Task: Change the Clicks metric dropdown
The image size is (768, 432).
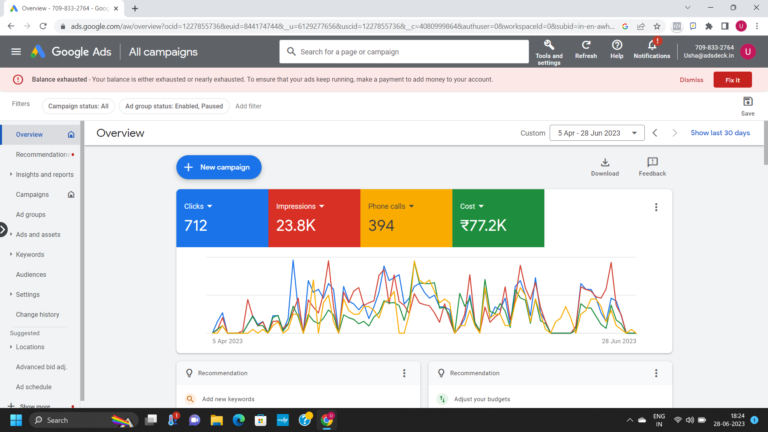Action: pos(198,206)
